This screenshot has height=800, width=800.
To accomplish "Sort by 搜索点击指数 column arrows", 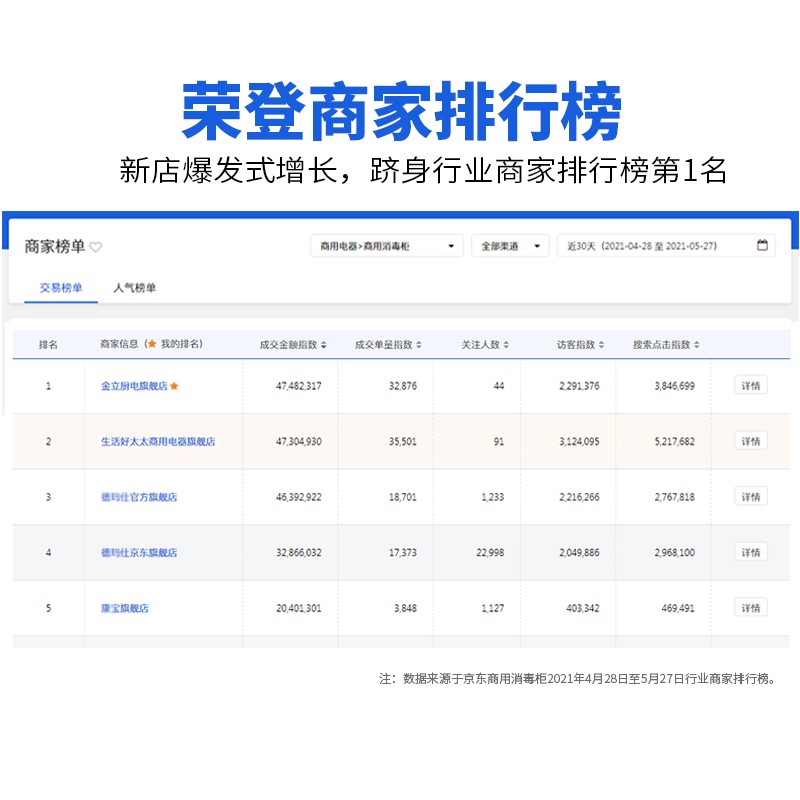I will coord(696,345).
